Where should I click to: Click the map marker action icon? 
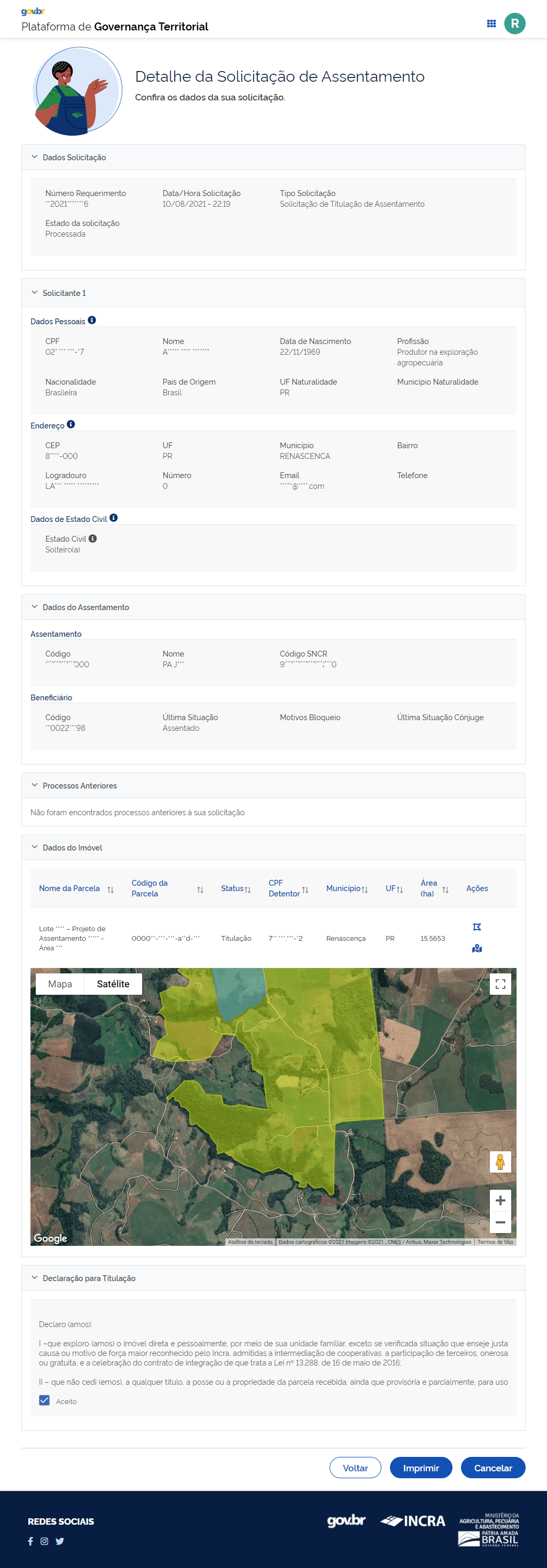pos(477,948)
